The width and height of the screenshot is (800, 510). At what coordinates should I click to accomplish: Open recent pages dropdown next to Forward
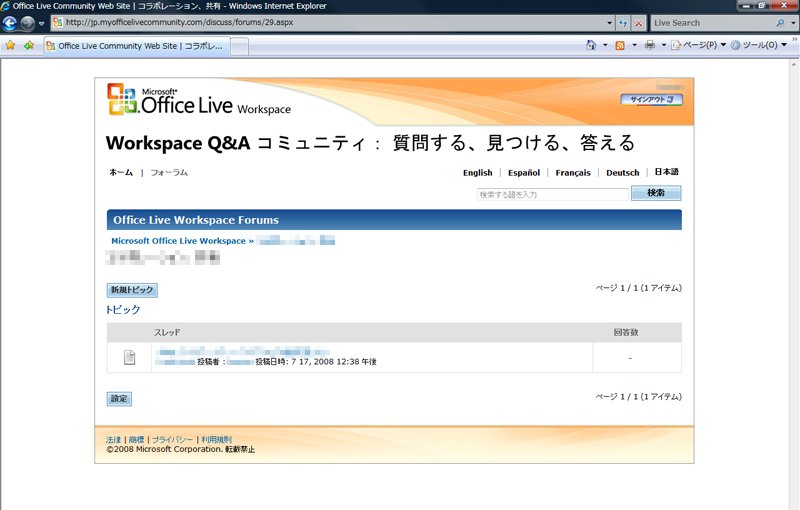click(x=42, y=23)
